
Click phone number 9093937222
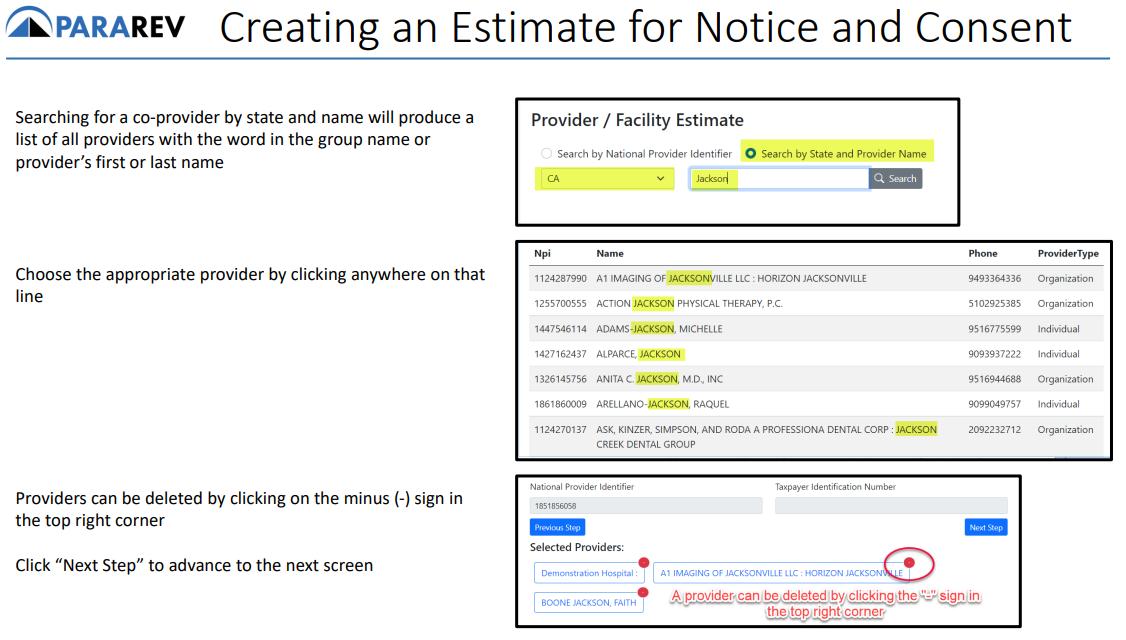995,354
